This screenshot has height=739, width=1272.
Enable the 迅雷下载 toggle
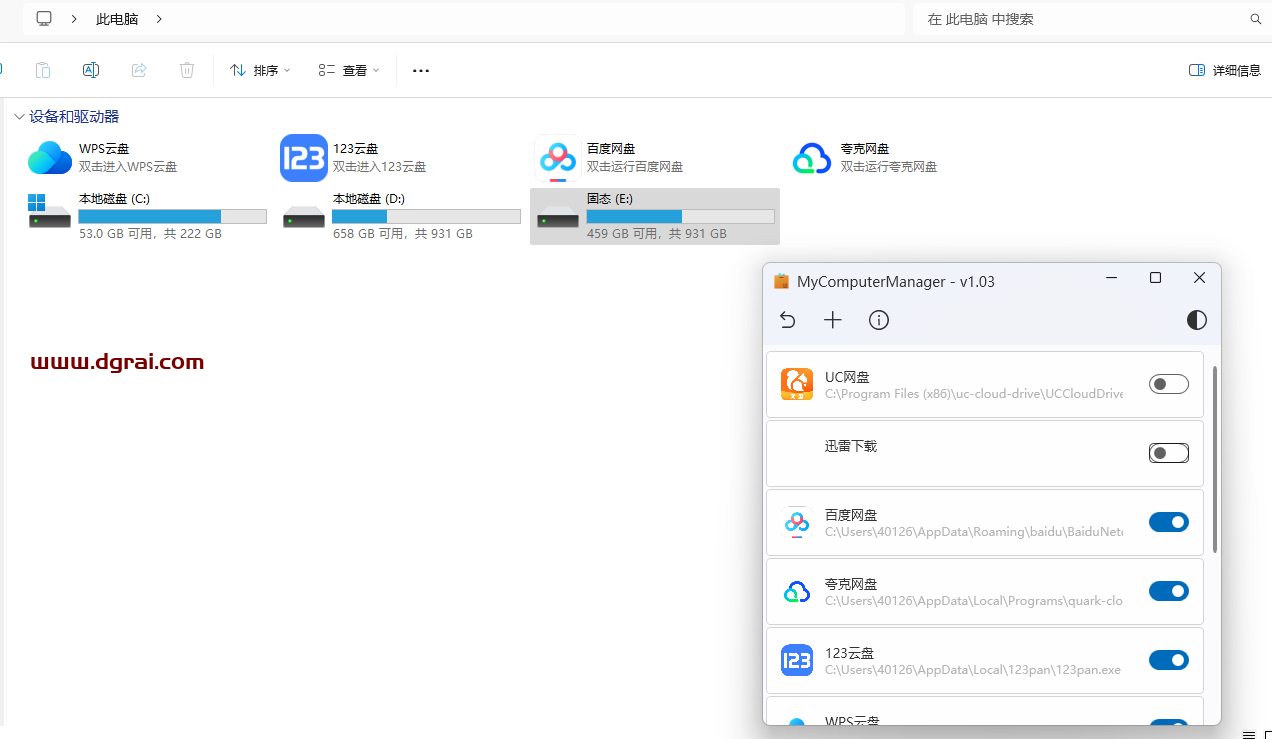tap(1169, 453)
